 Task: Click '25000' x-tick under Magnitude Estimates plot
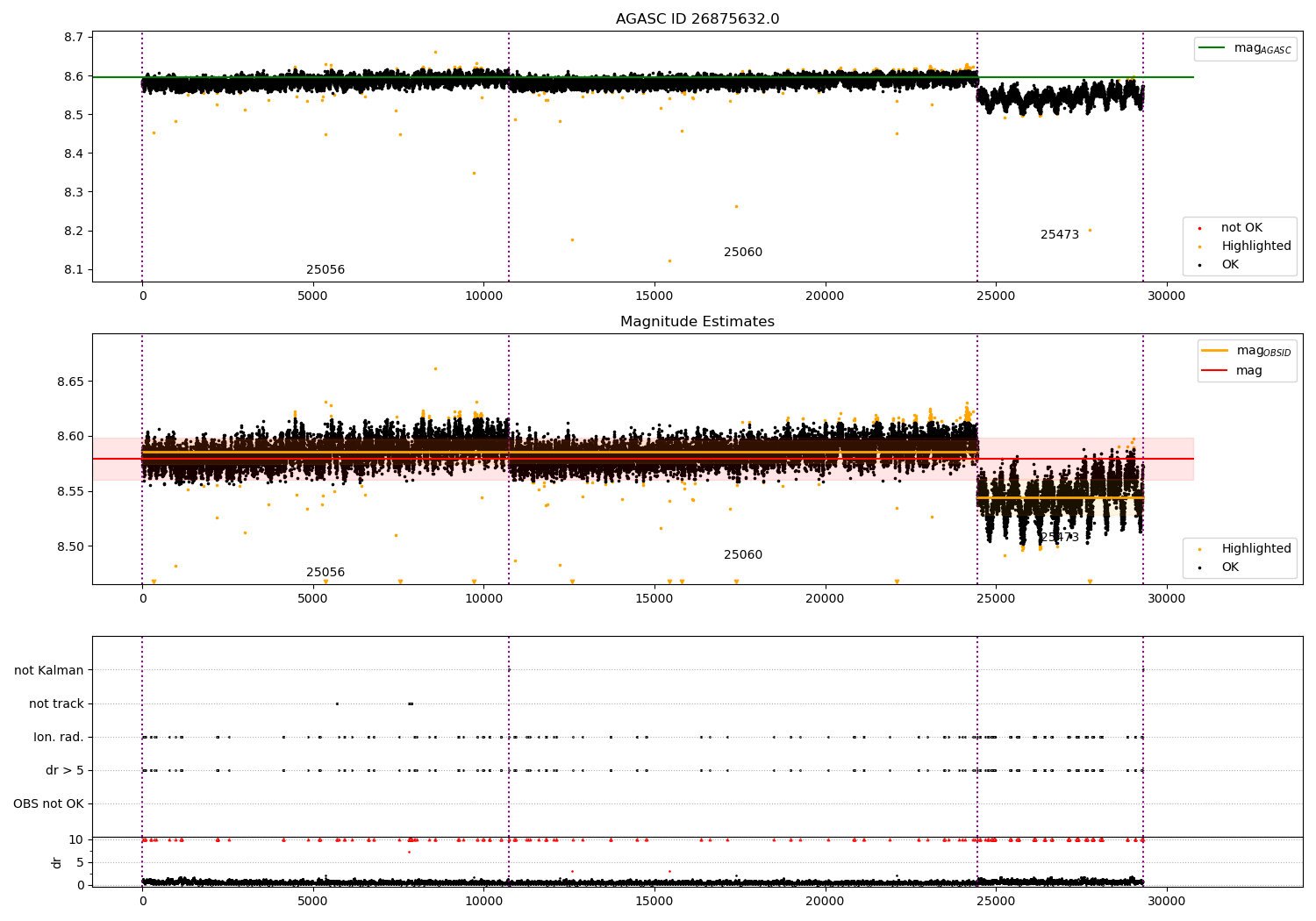[996, 599]
